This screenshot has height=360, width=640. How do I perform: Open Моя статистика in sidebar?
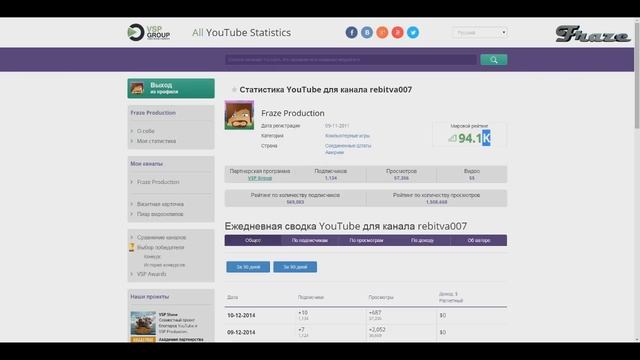click(x=156, y=141)
